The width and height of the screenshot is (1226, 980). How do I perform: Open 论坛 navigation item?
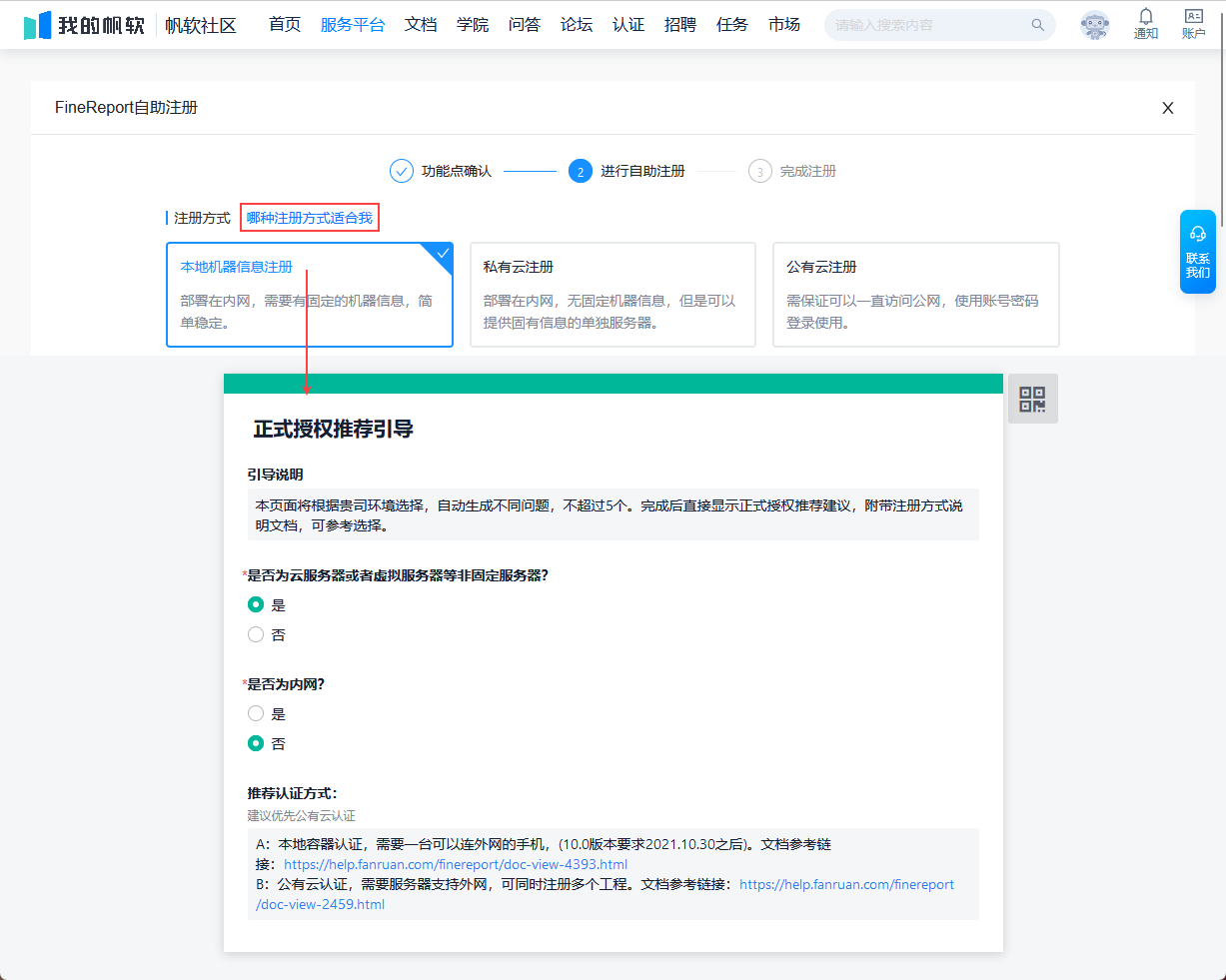[x=577, y=25]
